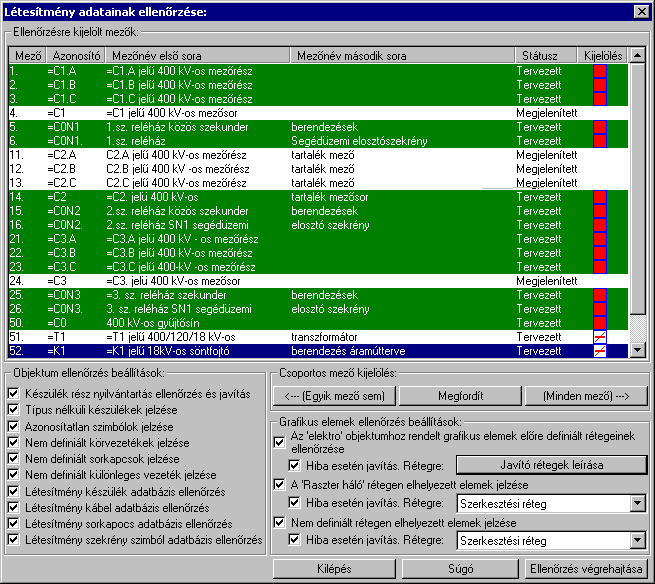Select row 12 =C2.B tartalék mező
The width and height of the screenshot is (655, 584).
[x=318, y=169]
